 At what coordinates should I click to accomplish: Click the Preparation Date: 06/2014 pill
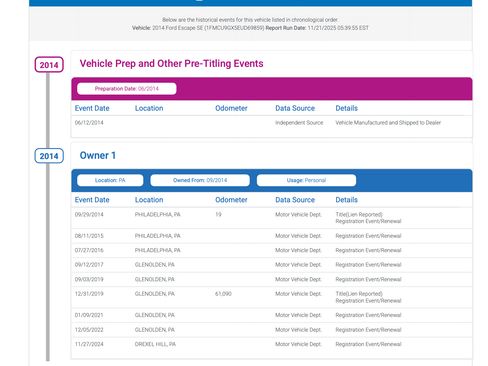click(127, 89)
